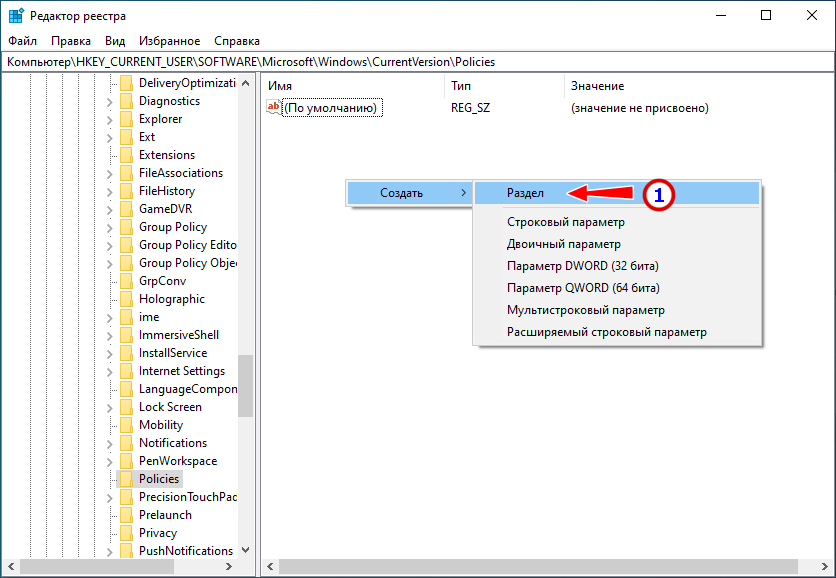The width and height of the screenshot is (836, 578).
Task: Click the Lock Screen folder icon
Action: [x=126, y=408]
